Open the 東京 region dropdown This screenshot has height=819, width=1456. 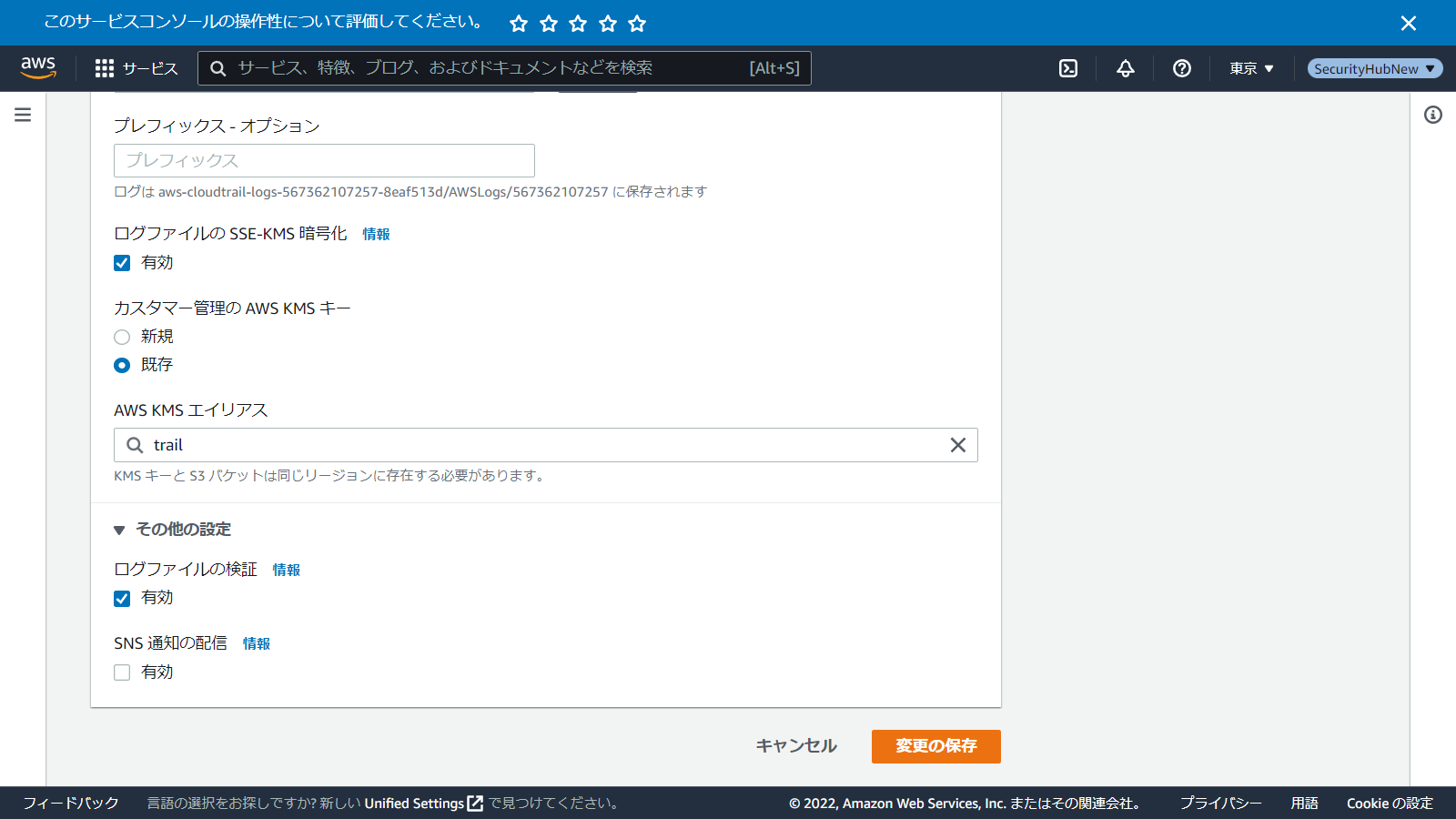click(1251, 68)
